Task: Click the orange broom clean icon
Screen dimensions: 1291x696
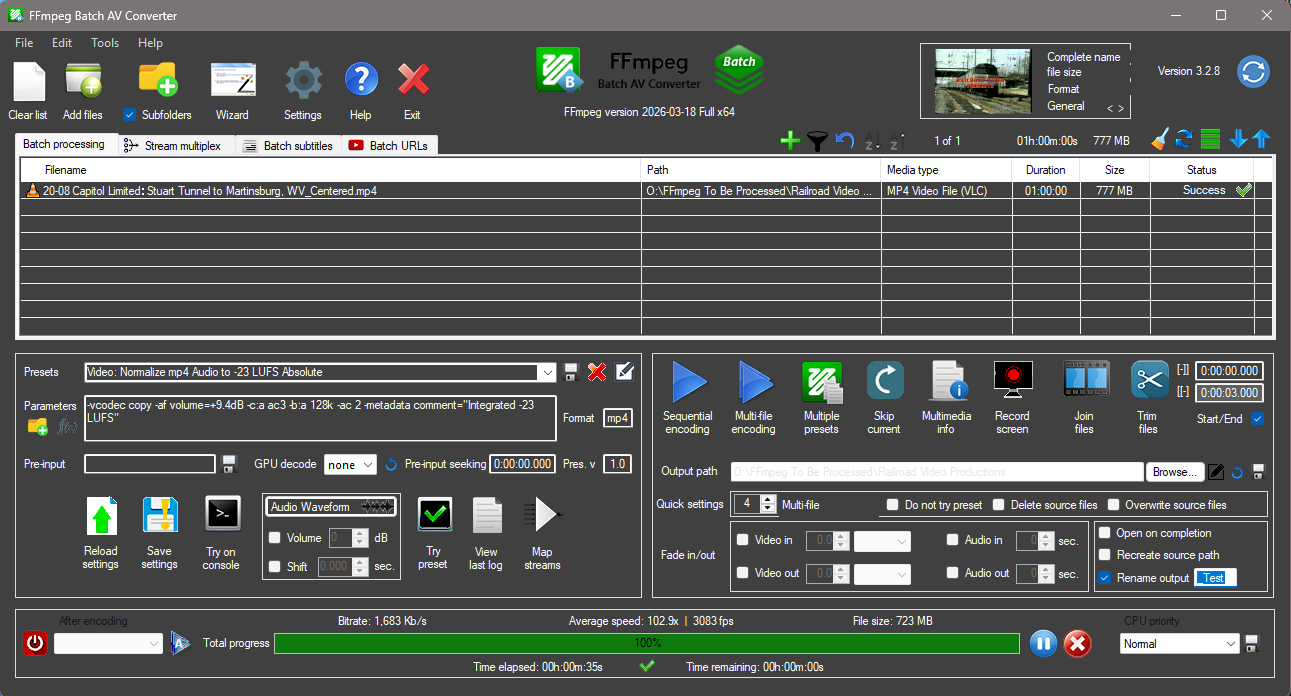Action: pyautogui.click(x=1159, y=140)
